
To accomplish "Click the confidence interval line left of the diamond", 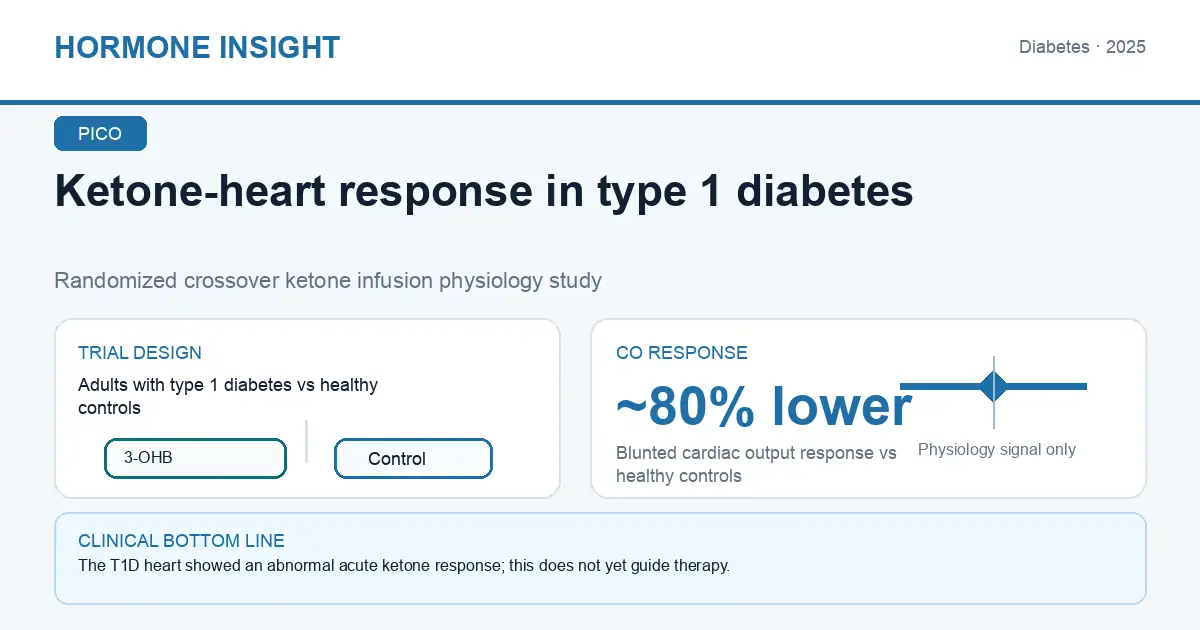I will pyautogui.click(x=940, y=386).
